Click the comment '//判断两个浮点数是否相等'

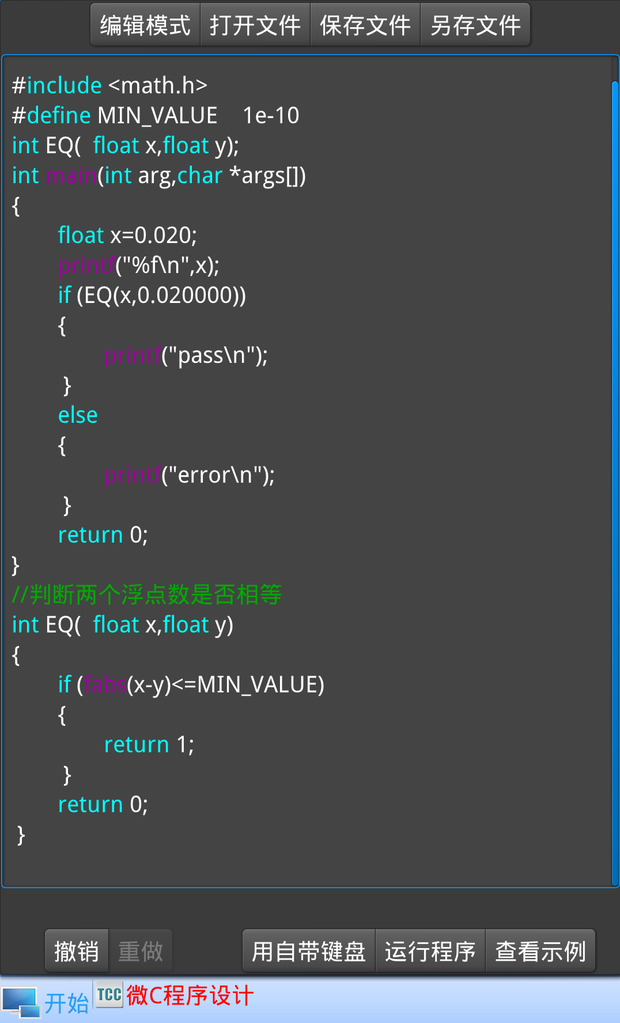coord(147,595)
